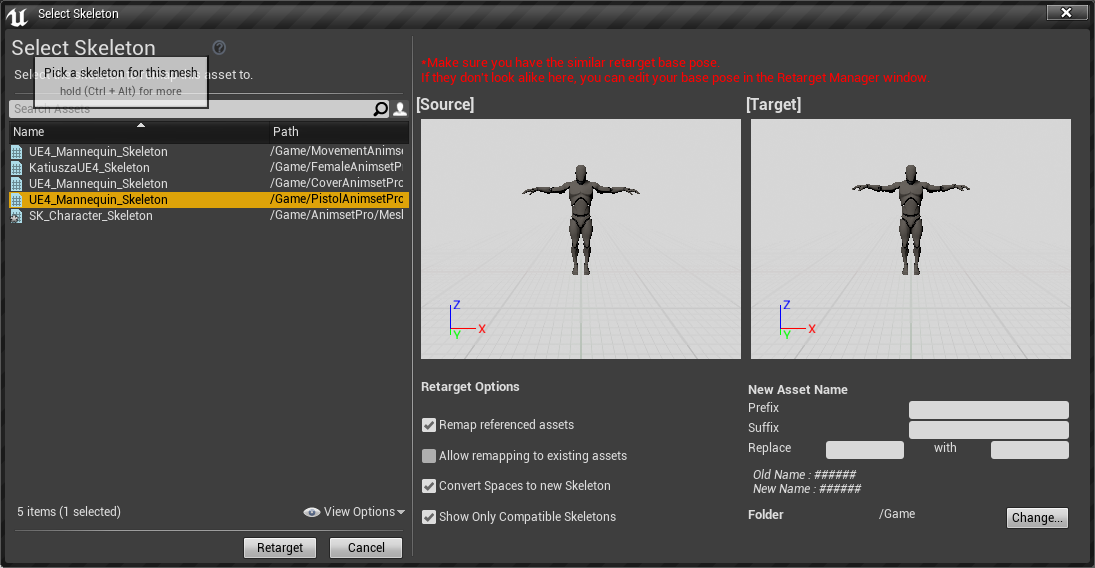Uncheck Convert Spaces to new Skeleton
This screenshot has height=568, width=1095.
pos(429,486)
